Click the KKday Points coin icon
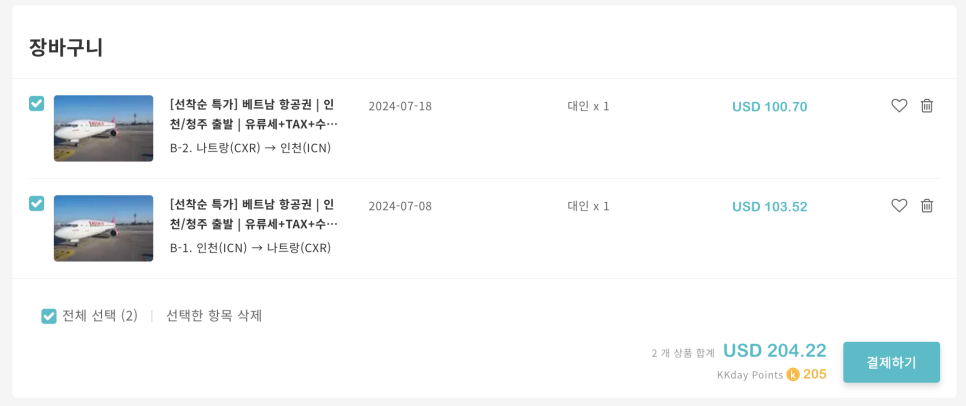966x406 pixels. (793, 374)
